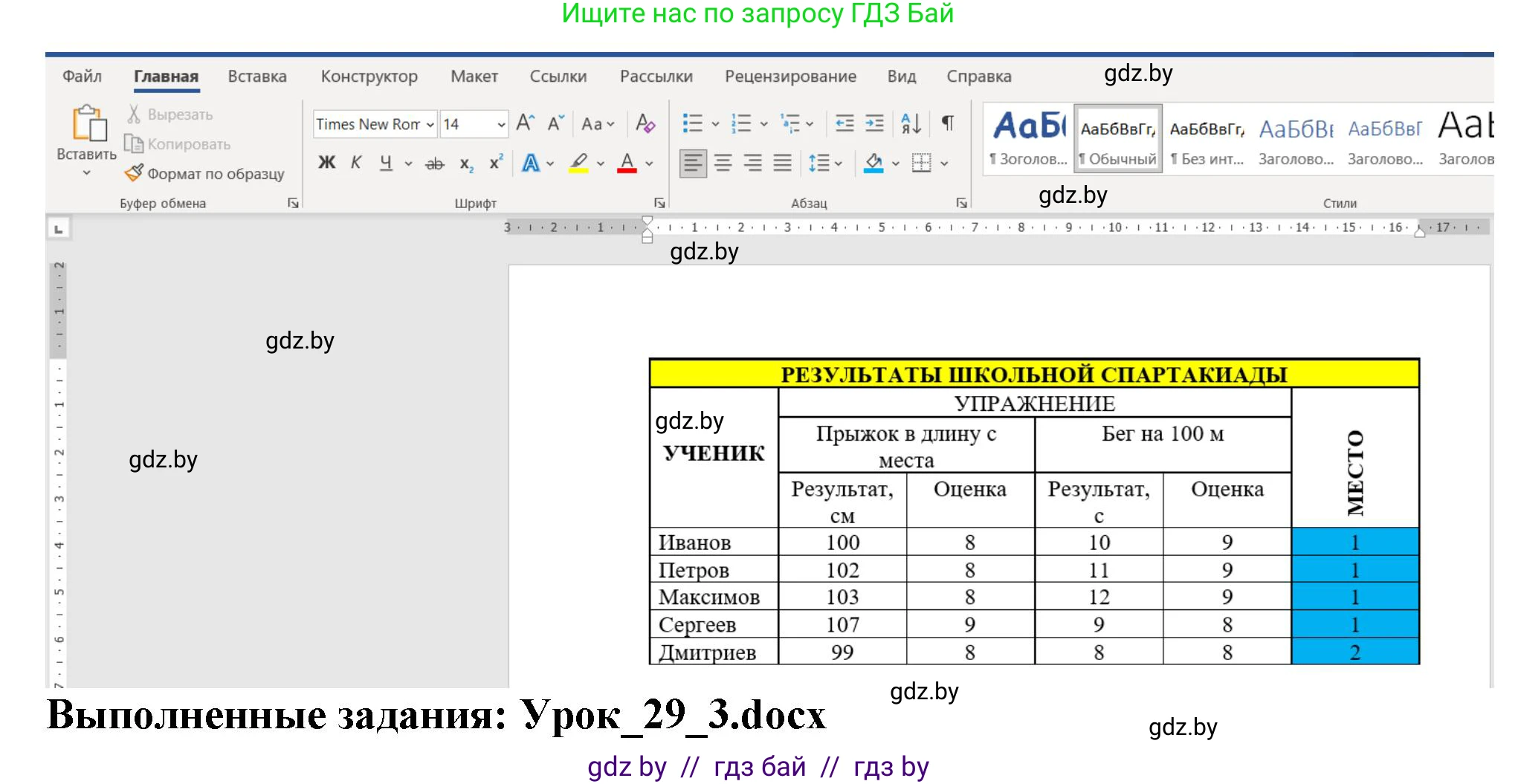1518x784 pixels.
Task: Click the numbered list icon
Action: (741, 123)
